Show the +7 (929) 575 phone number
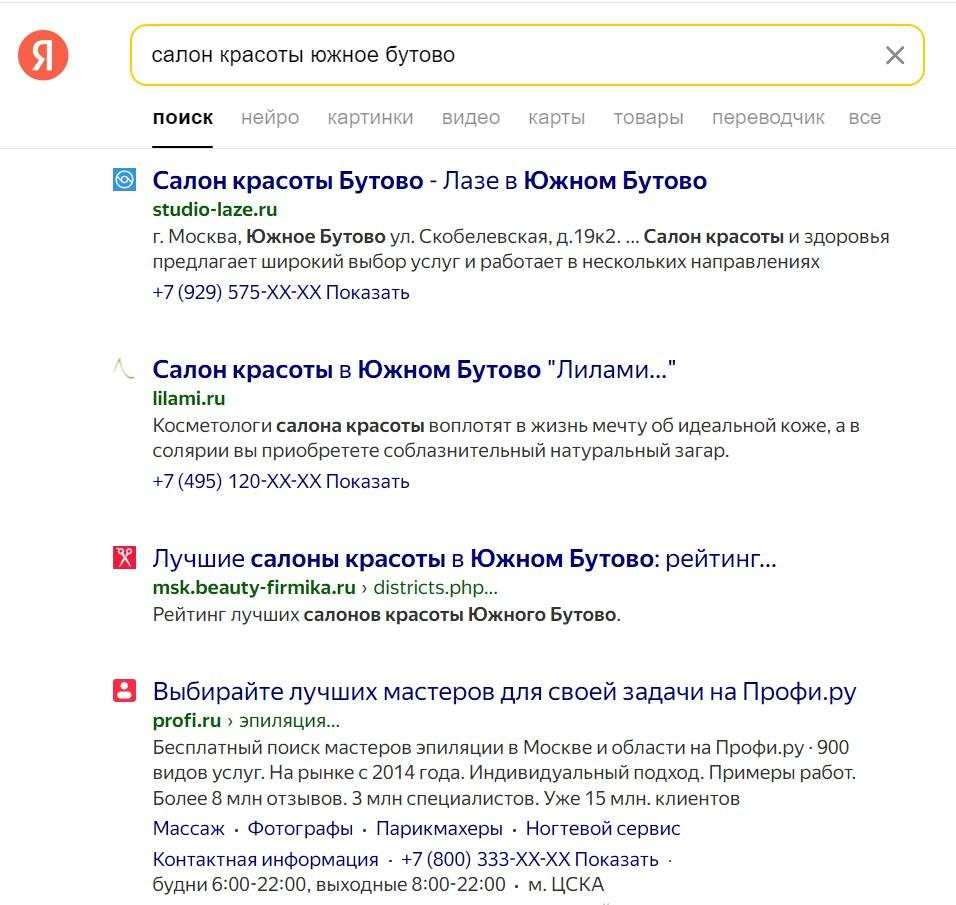The height and width of the screenshot is (905, 956). click(x=280, y=292)
